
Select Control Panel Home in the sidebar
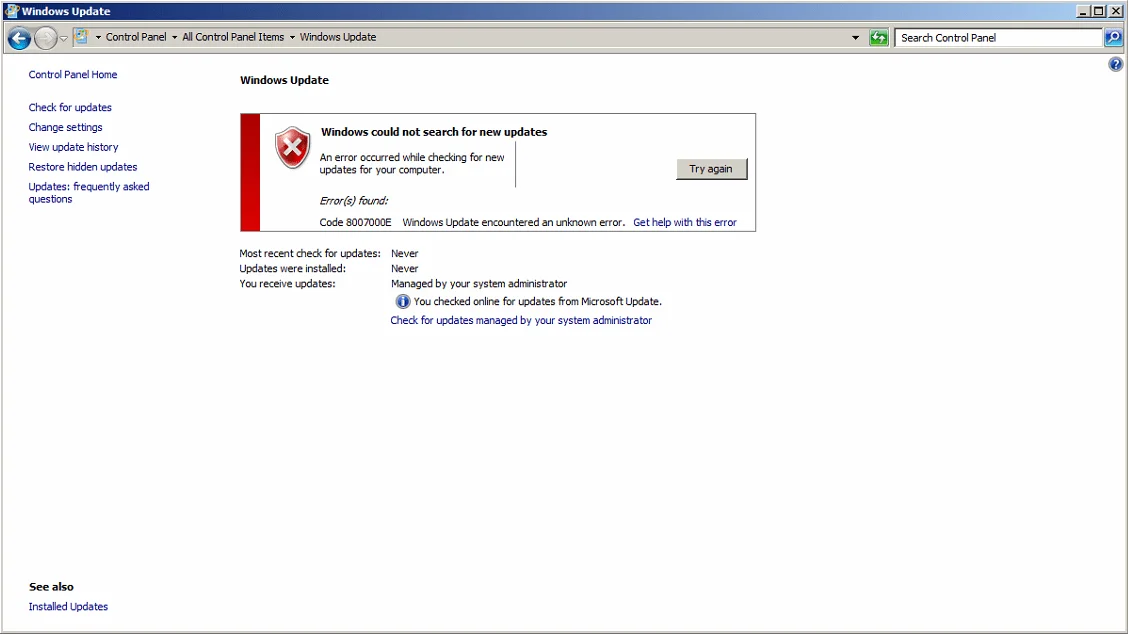pos(72,74)
